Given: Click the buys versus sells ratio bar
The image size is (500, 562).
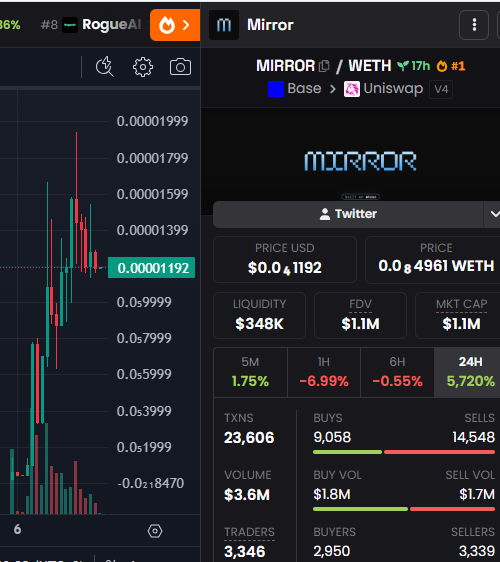Looking at the screenshot, I should coord(404,452).
